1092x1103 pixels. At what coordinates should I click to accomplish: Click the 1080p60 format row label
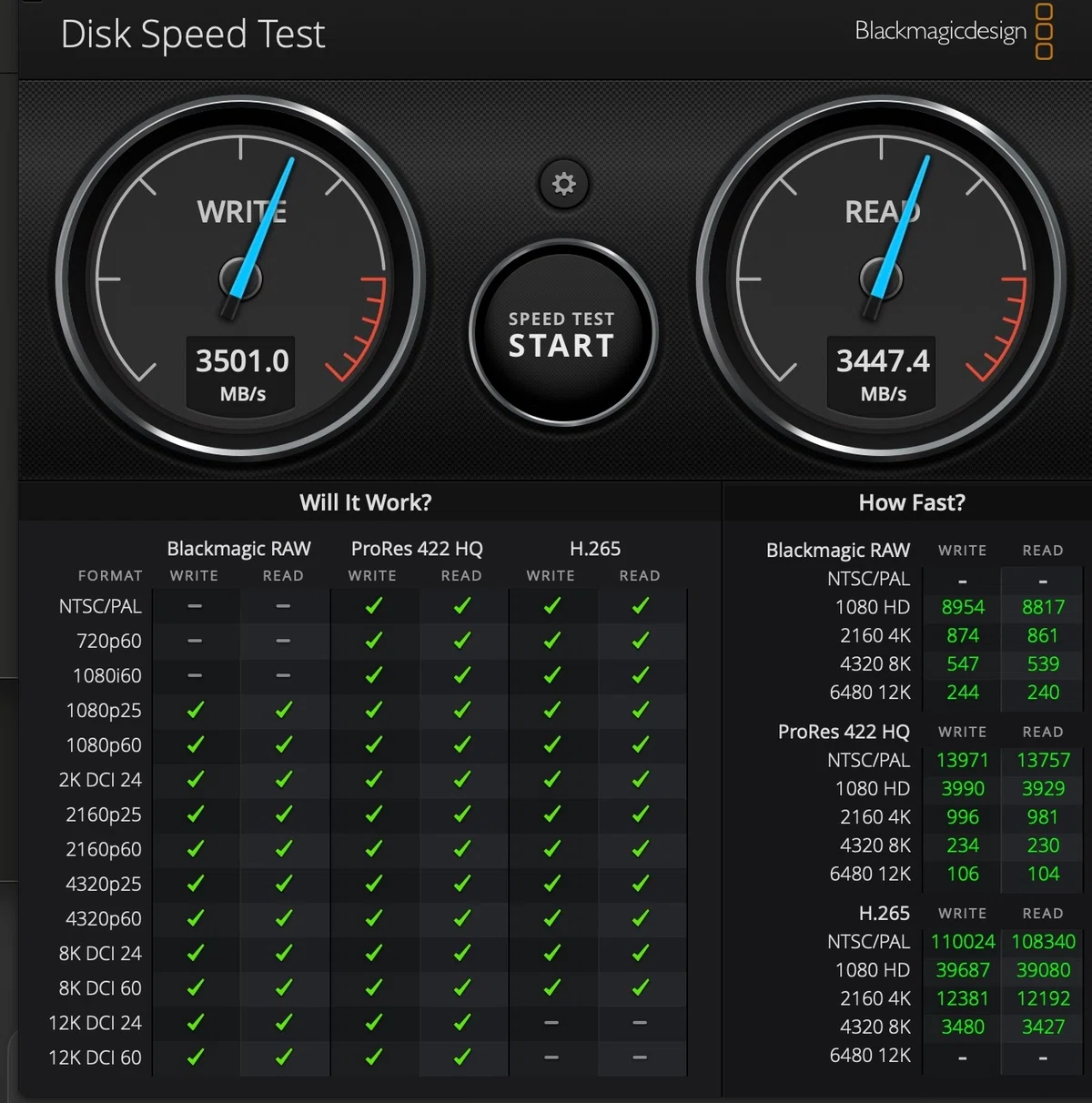pos(104,744)
